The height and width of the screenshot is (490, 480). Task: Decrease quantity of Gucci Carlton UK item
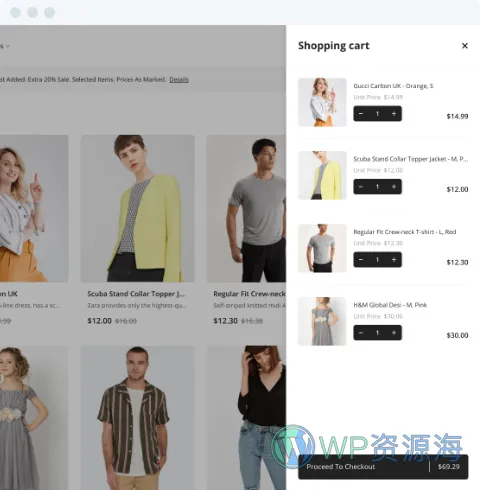361,114
